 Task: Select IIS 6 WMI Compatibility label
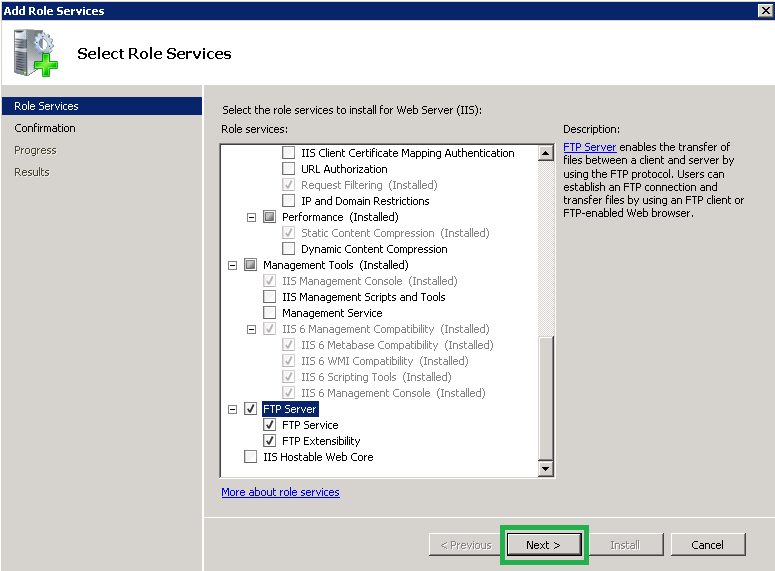point(385,361)
